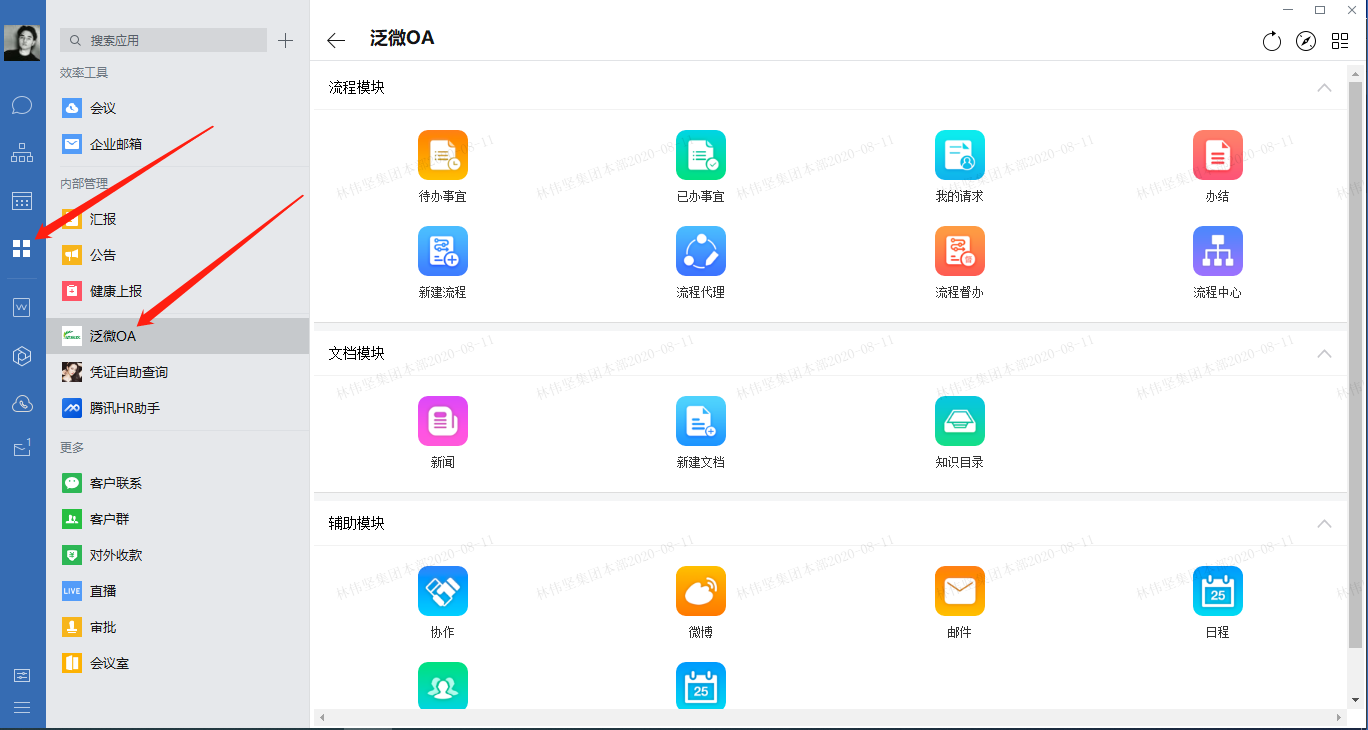Open page in browser via compass icon
The height and width of the screenshot is (730, 1368).
[1306, 41]
